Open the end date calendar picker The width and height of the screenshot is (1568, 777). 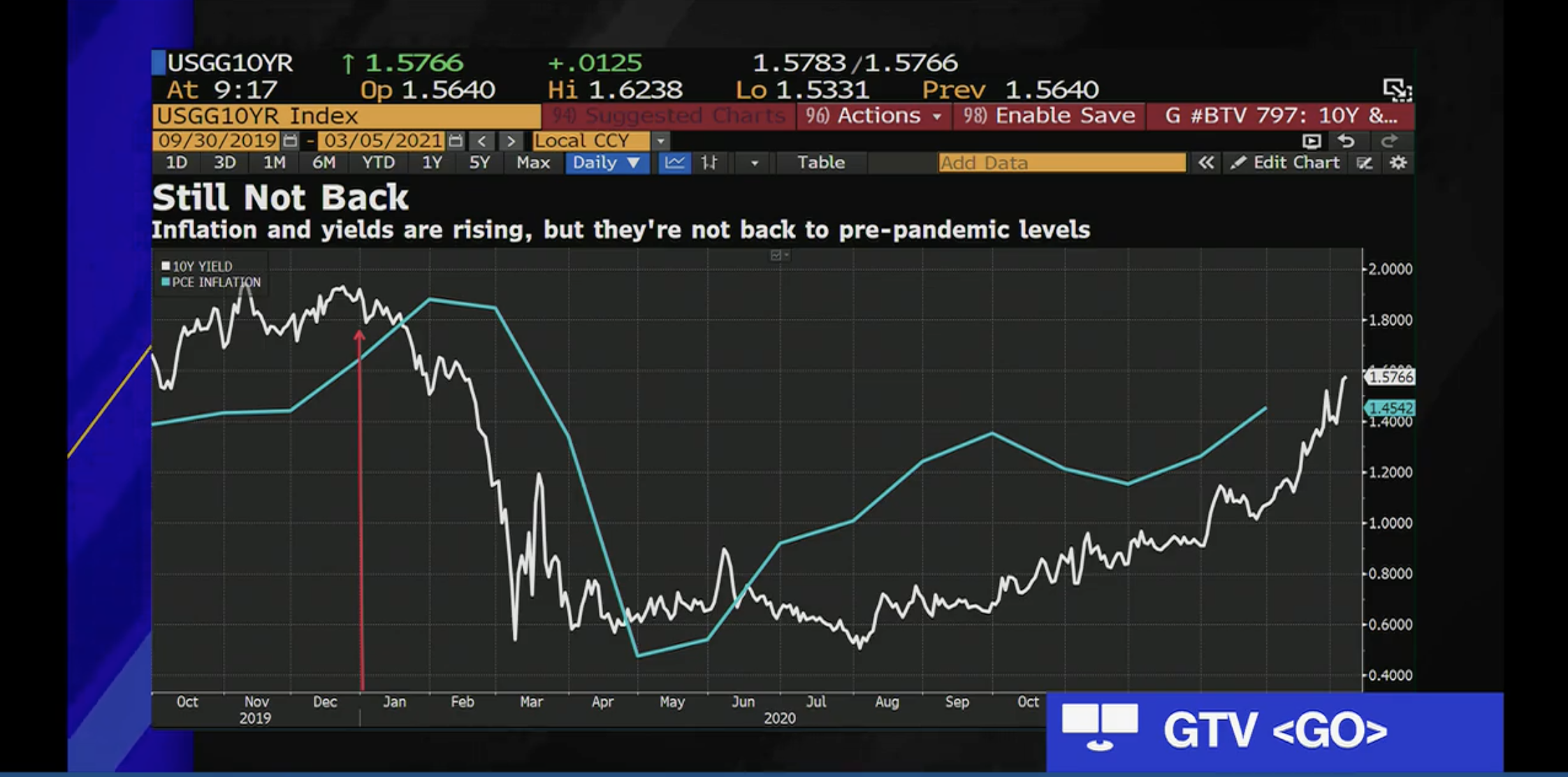click(455, 141)
